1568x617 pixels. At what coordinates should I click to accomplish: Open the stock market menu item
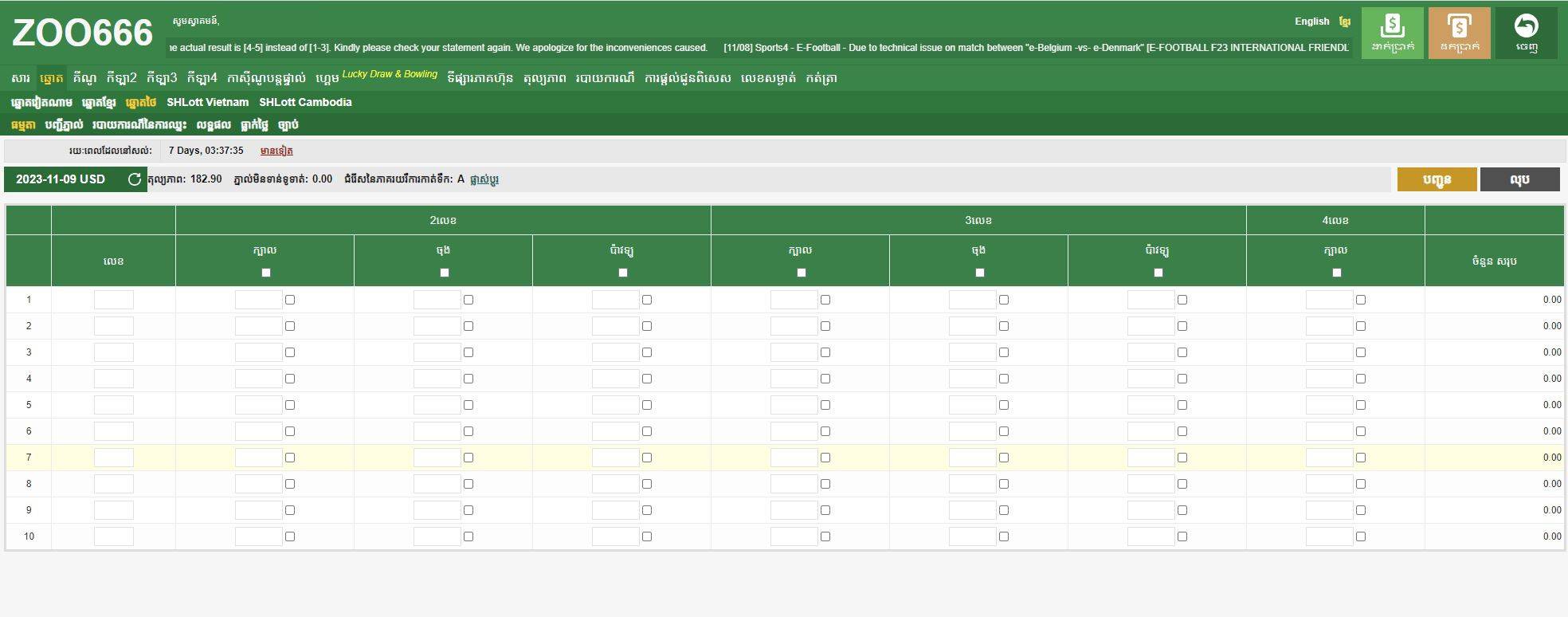(x=480, y=78)
